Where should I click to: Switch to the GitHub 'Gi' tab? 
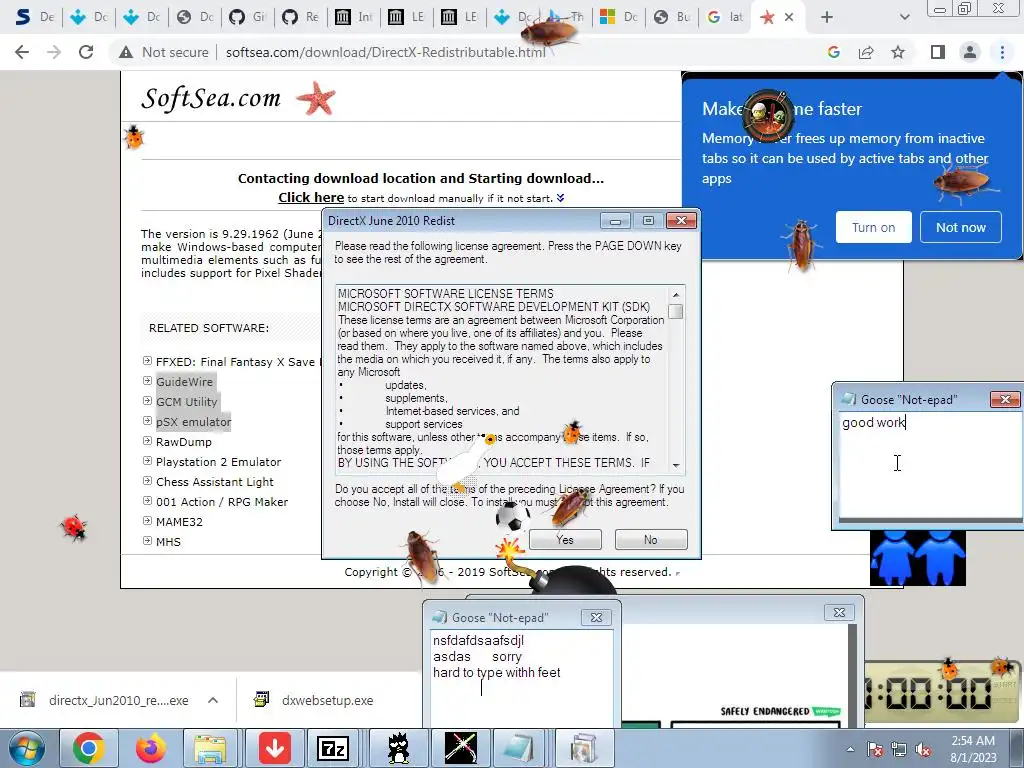247,17
